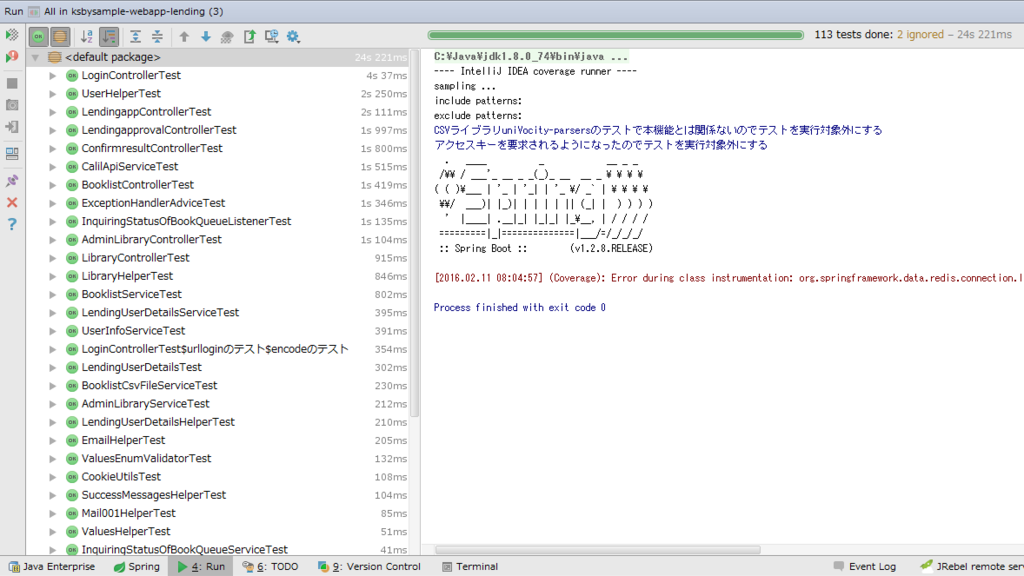Select UserInfoServiceTest row
The image size is (1024, 576).
point(218,331)
